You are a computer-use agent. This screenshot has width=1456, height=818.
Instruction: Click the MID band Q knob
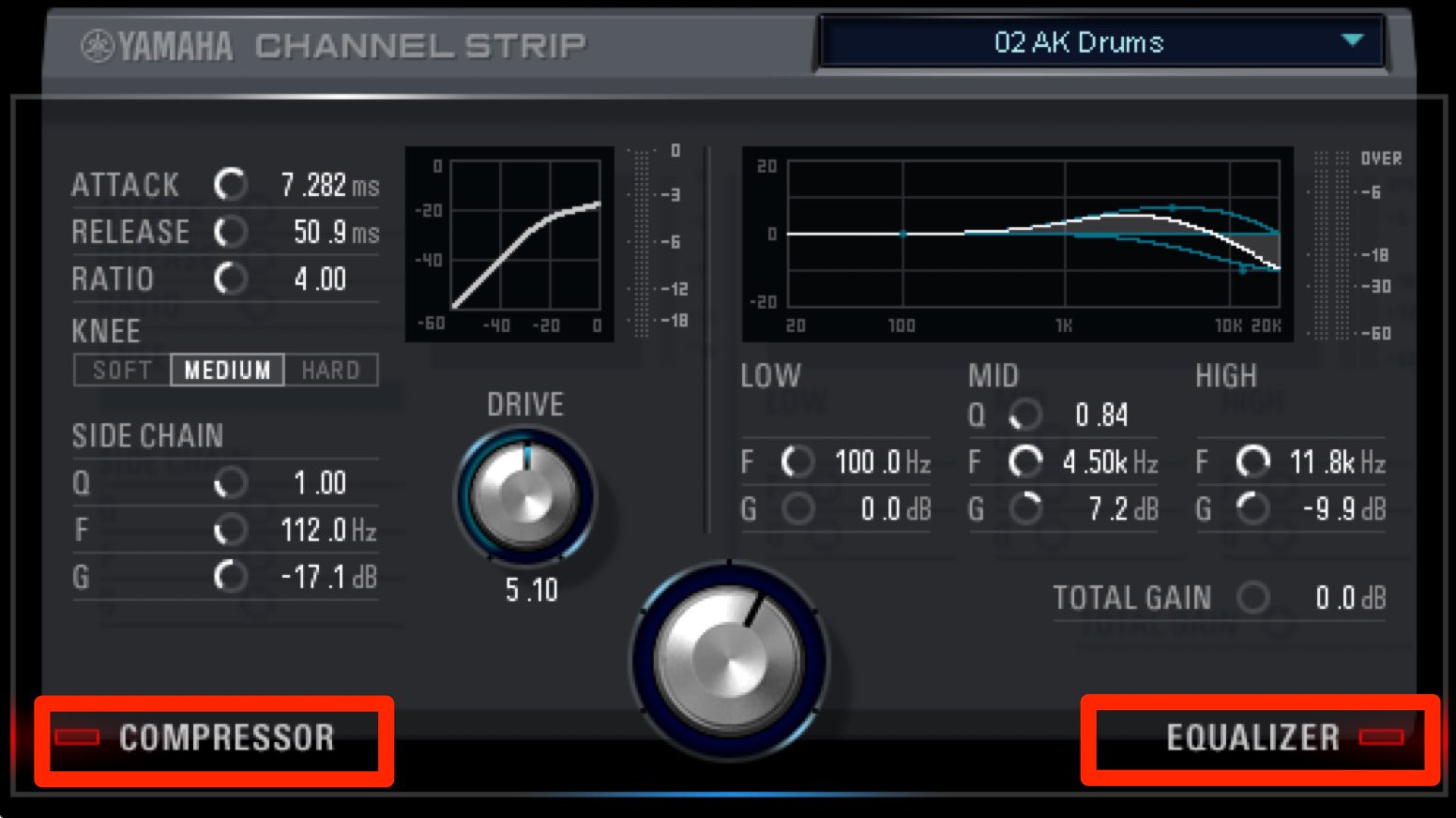(1024, 414)
